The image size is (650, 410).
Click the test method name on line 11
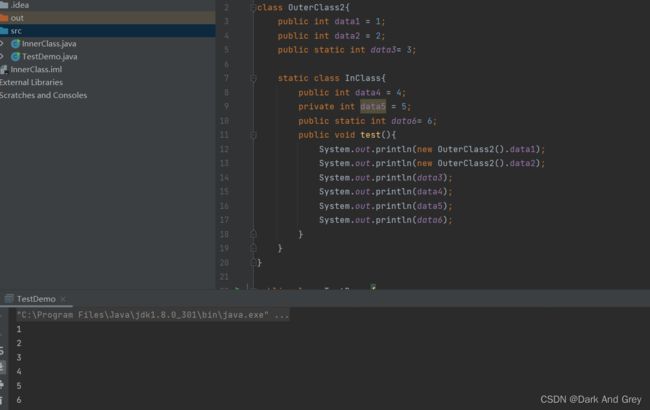pyautogui.click(x=371, y=135)
